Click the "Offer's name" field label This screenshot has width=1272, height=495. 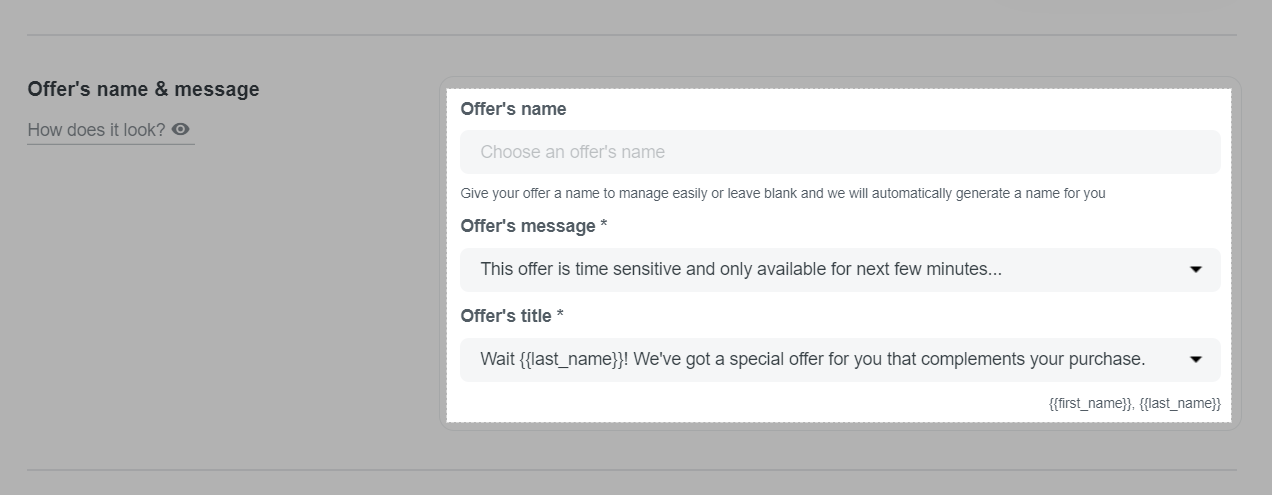[x=513, y=109]
